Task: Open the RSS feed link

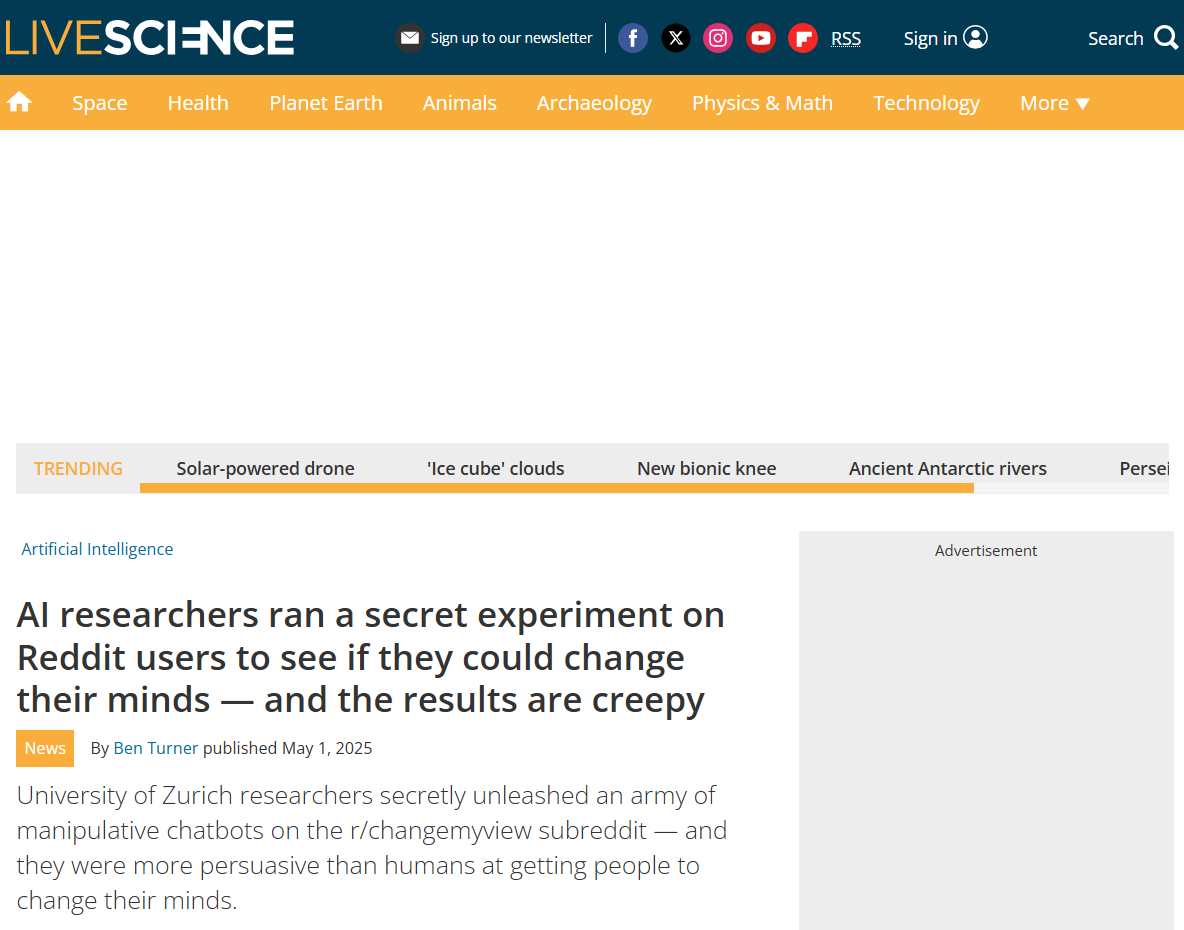Action: pyautogui.click(x=846, y=38)
